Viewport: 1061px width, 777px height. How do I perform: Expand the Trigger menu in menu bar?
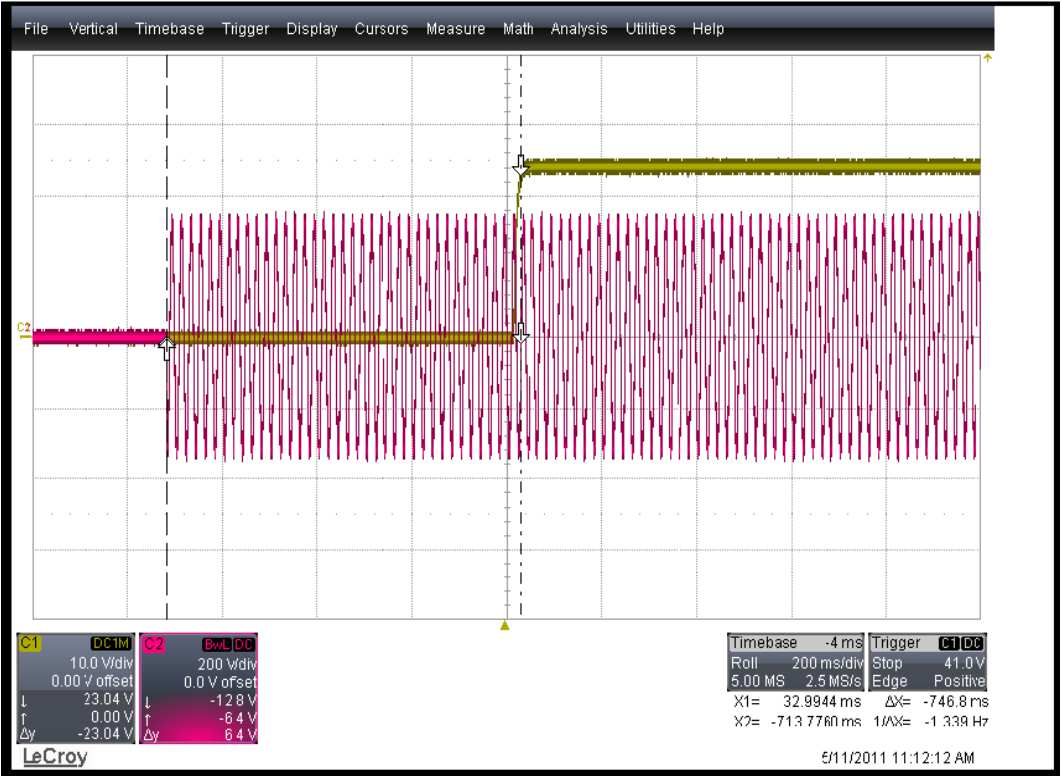[x=246, y=29]
